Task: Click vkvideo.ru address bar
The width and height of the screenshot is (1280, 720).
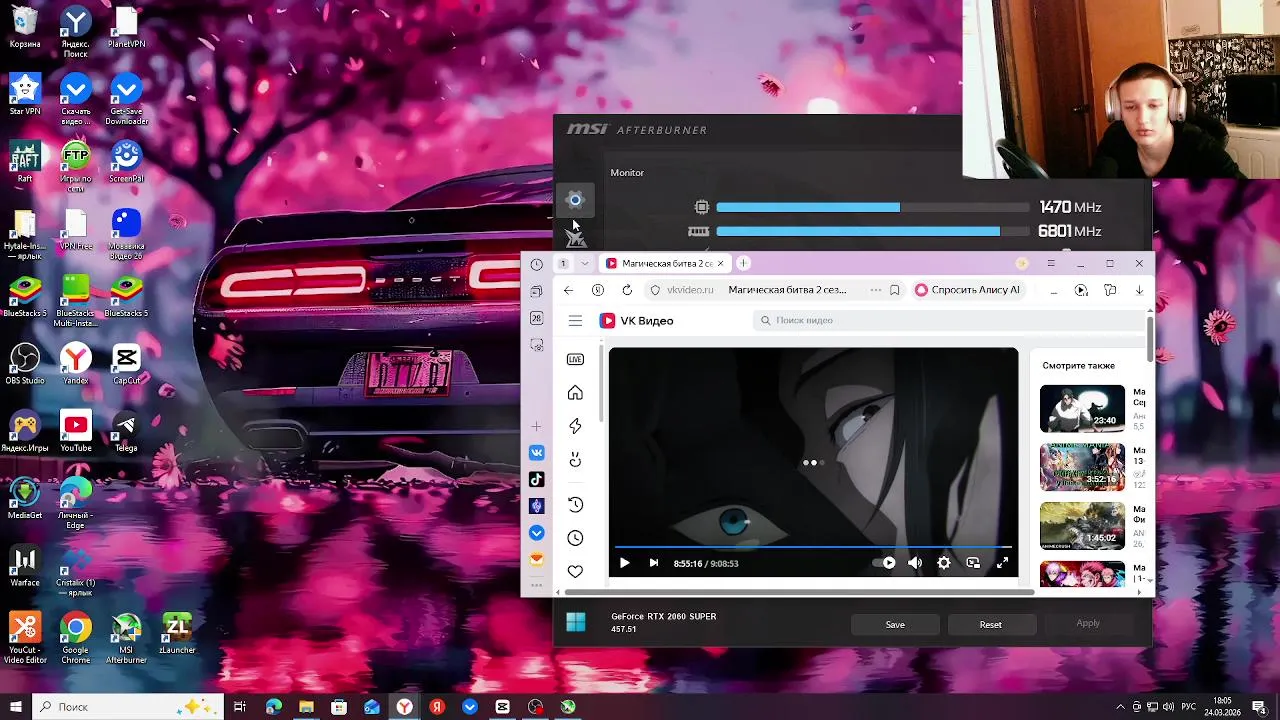Action: tap(690, 290)
